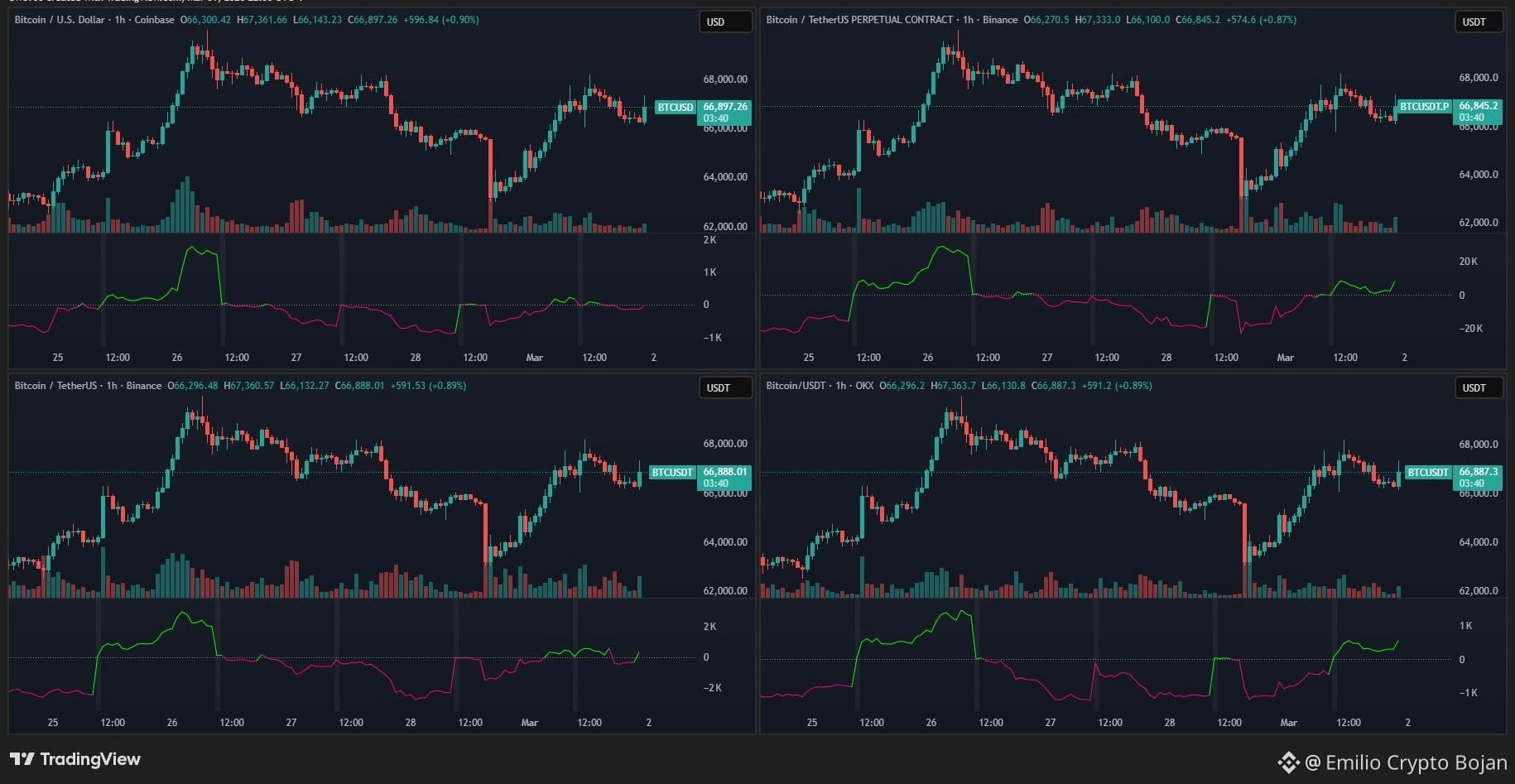Click 64,000.0 on the OKX chart price axis

coord(1479,542)
